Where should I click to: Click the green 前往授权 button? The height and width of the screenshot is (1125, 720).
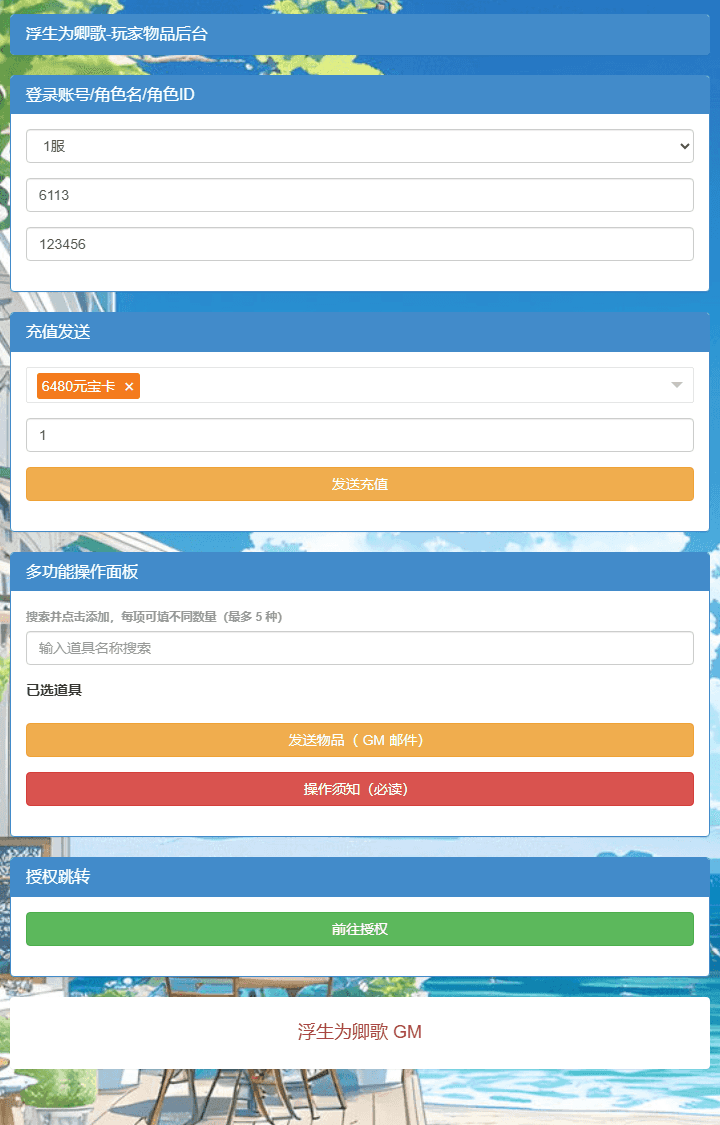359,929
